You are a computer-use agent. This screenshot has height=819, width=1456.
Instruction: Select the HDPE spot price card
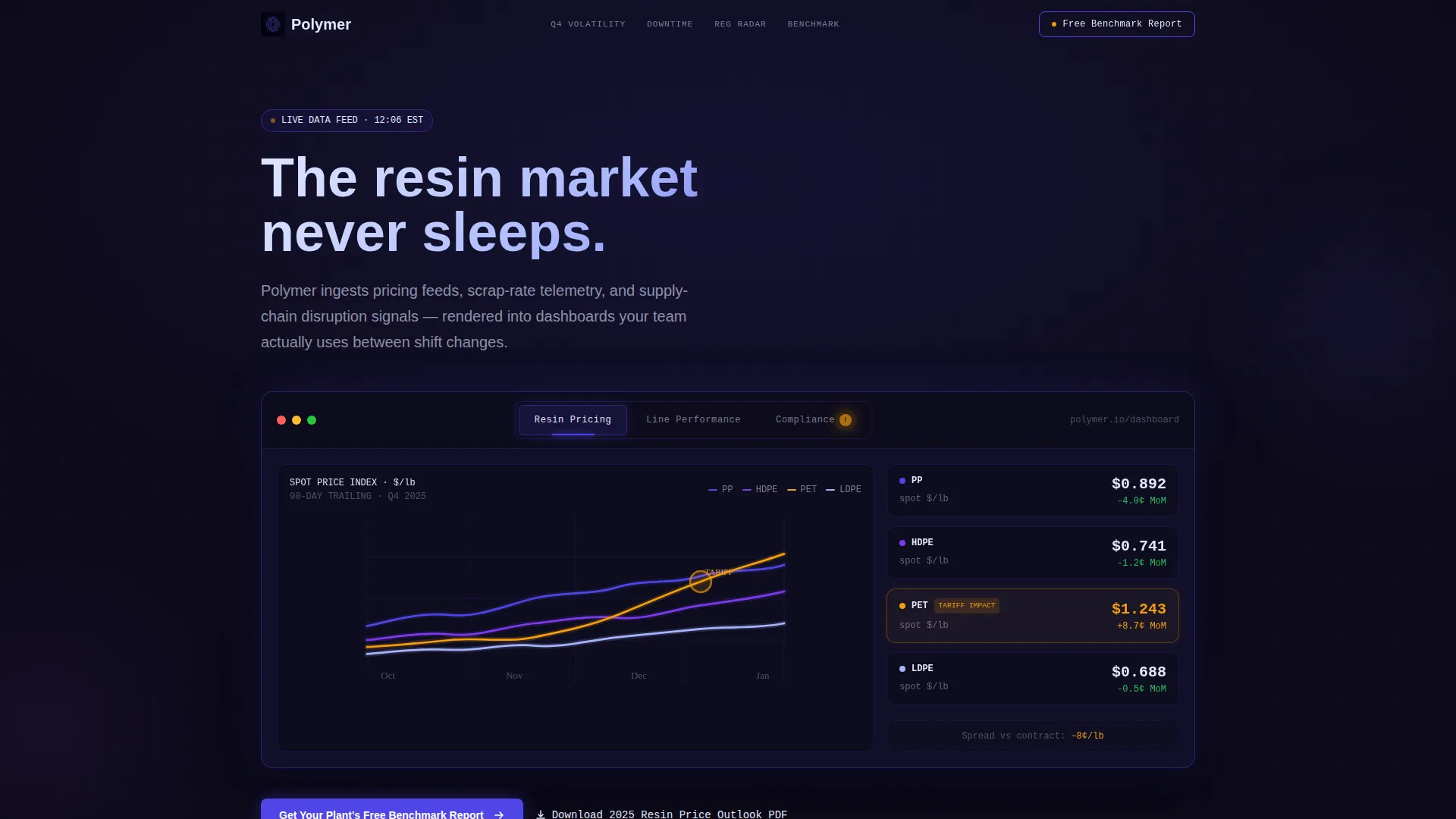pos(1032,553)
